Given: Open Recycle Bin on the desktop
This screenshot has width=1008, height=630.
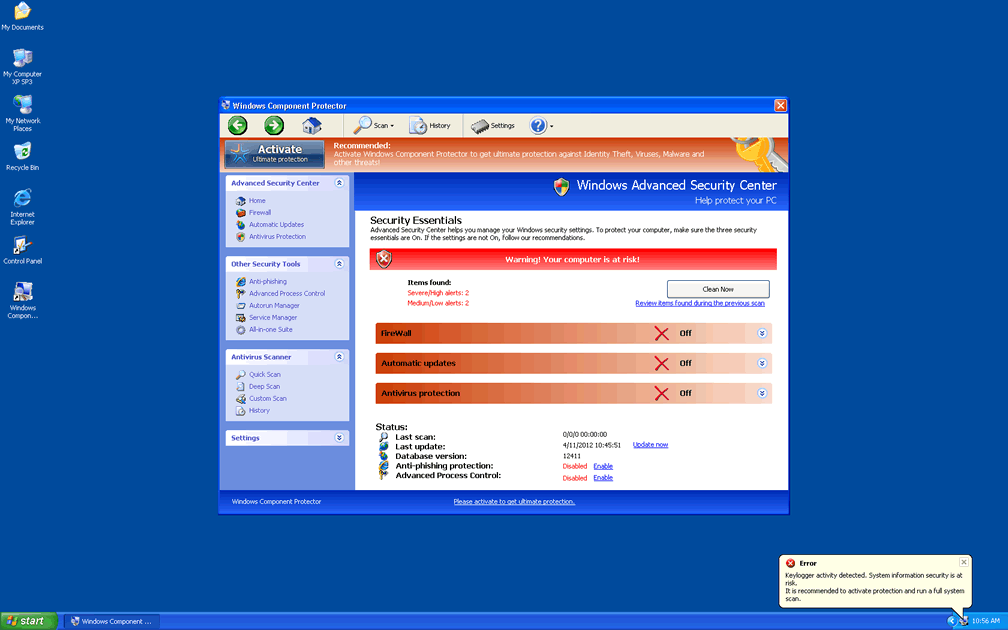Looking at the screenshot, I should point(22,155).
